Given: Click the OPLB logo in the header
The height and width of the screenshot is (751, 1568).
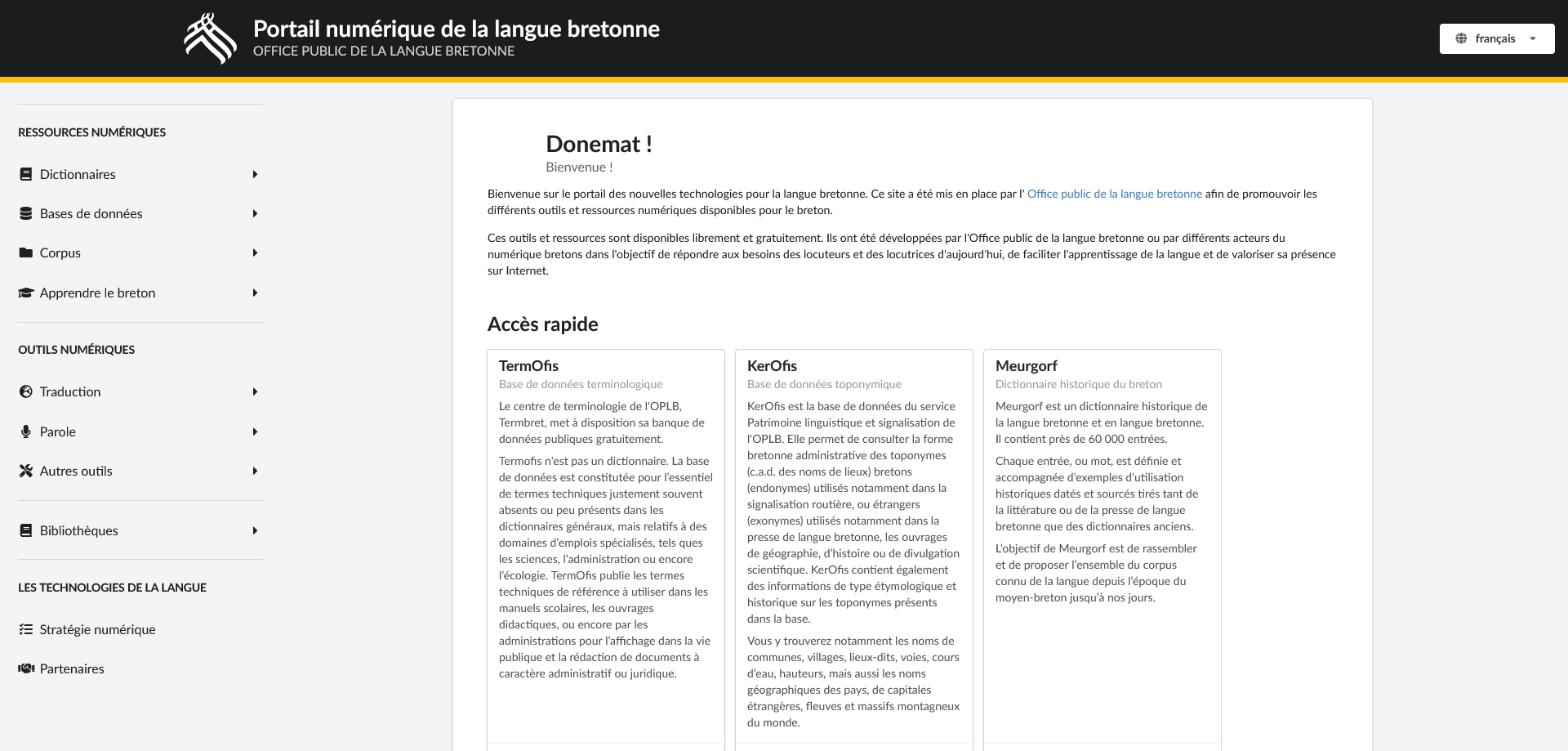Looking at the screenshot, I should 210,38.
